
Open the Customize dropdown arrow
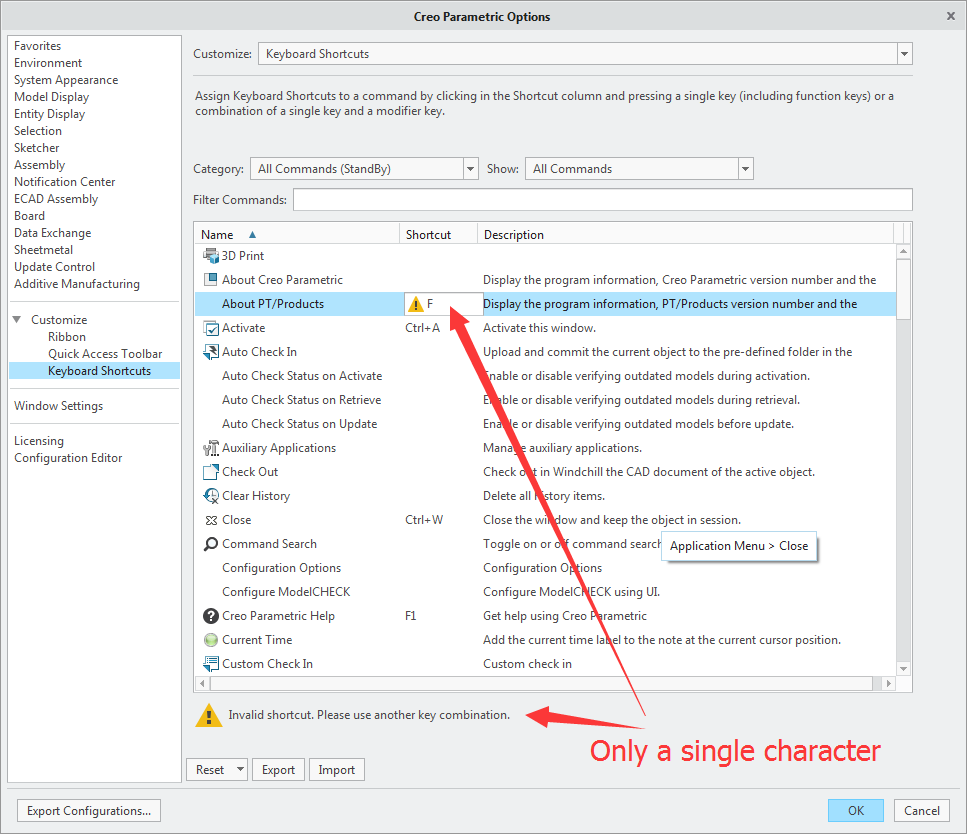[x=904, y=54]
